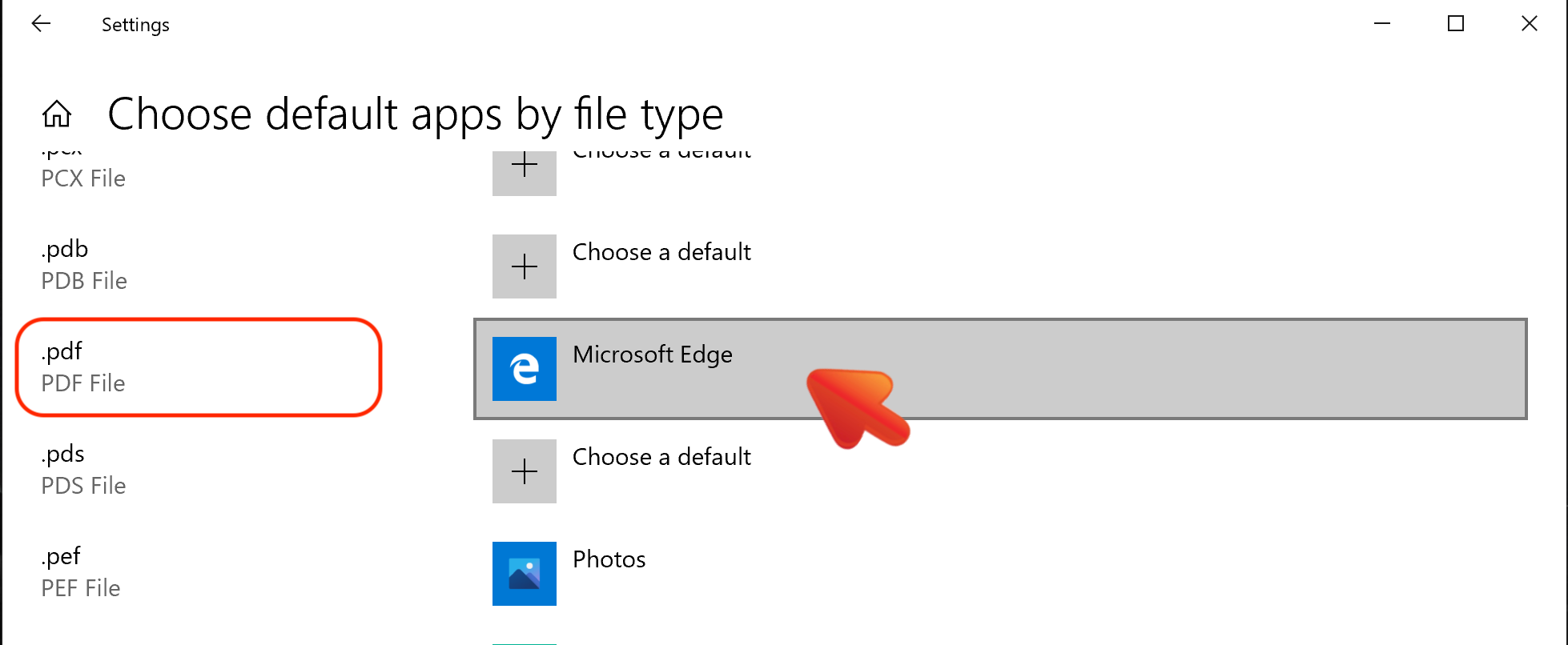Open Settings home via the house icon
The image size is (1568, 645).
57,114
